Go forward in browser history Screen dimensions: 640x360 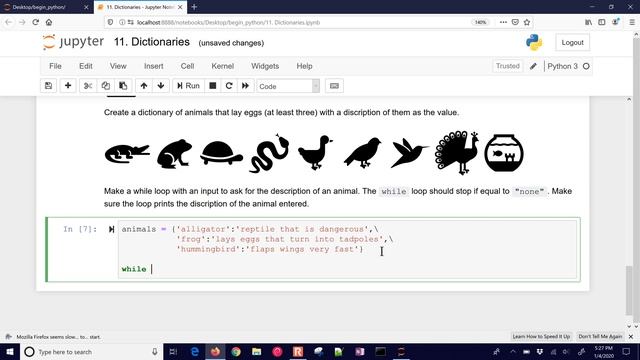[x=22, y=22]
